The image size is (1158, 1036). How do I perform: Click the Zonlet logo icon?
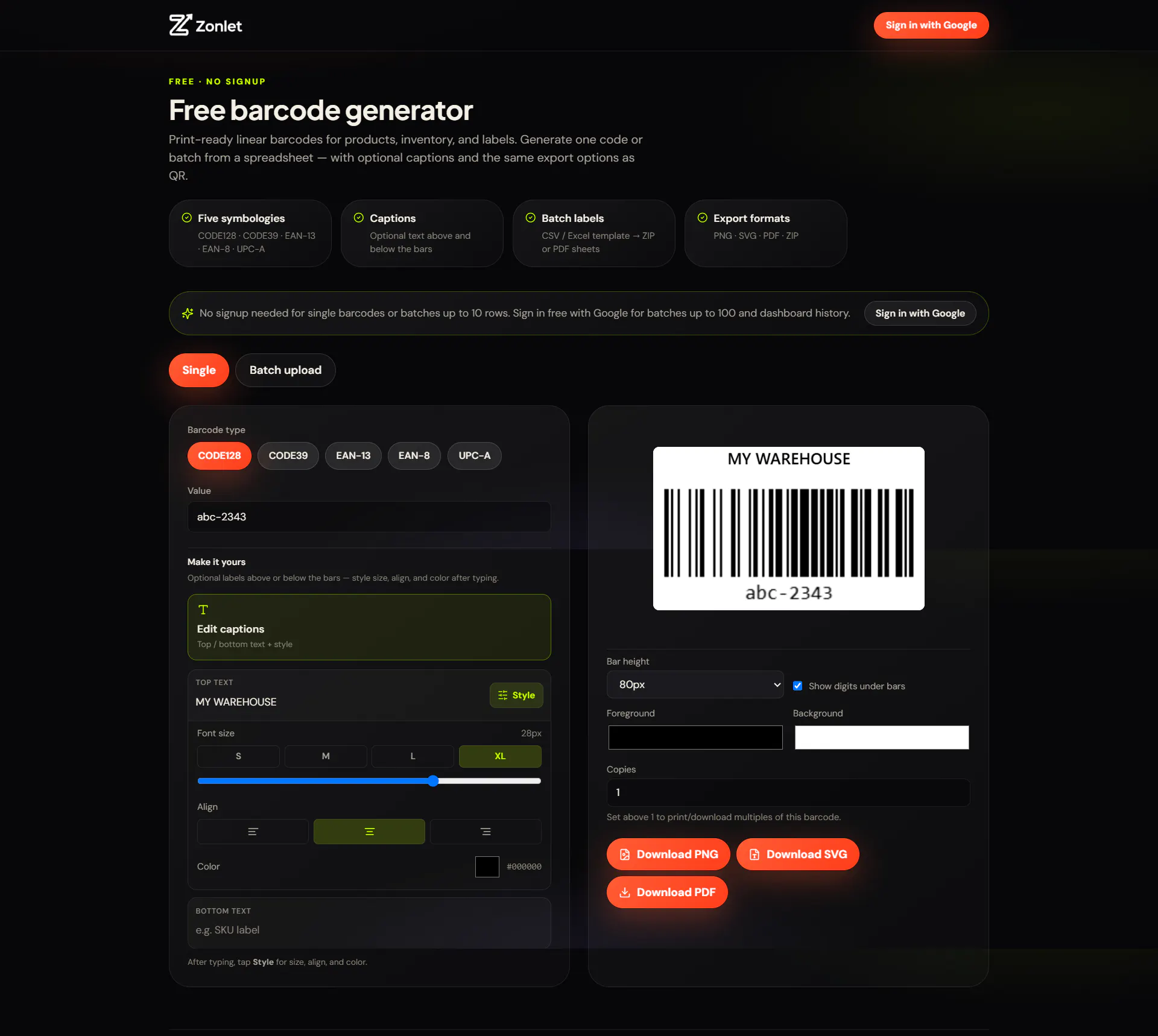tap(180, 25)
